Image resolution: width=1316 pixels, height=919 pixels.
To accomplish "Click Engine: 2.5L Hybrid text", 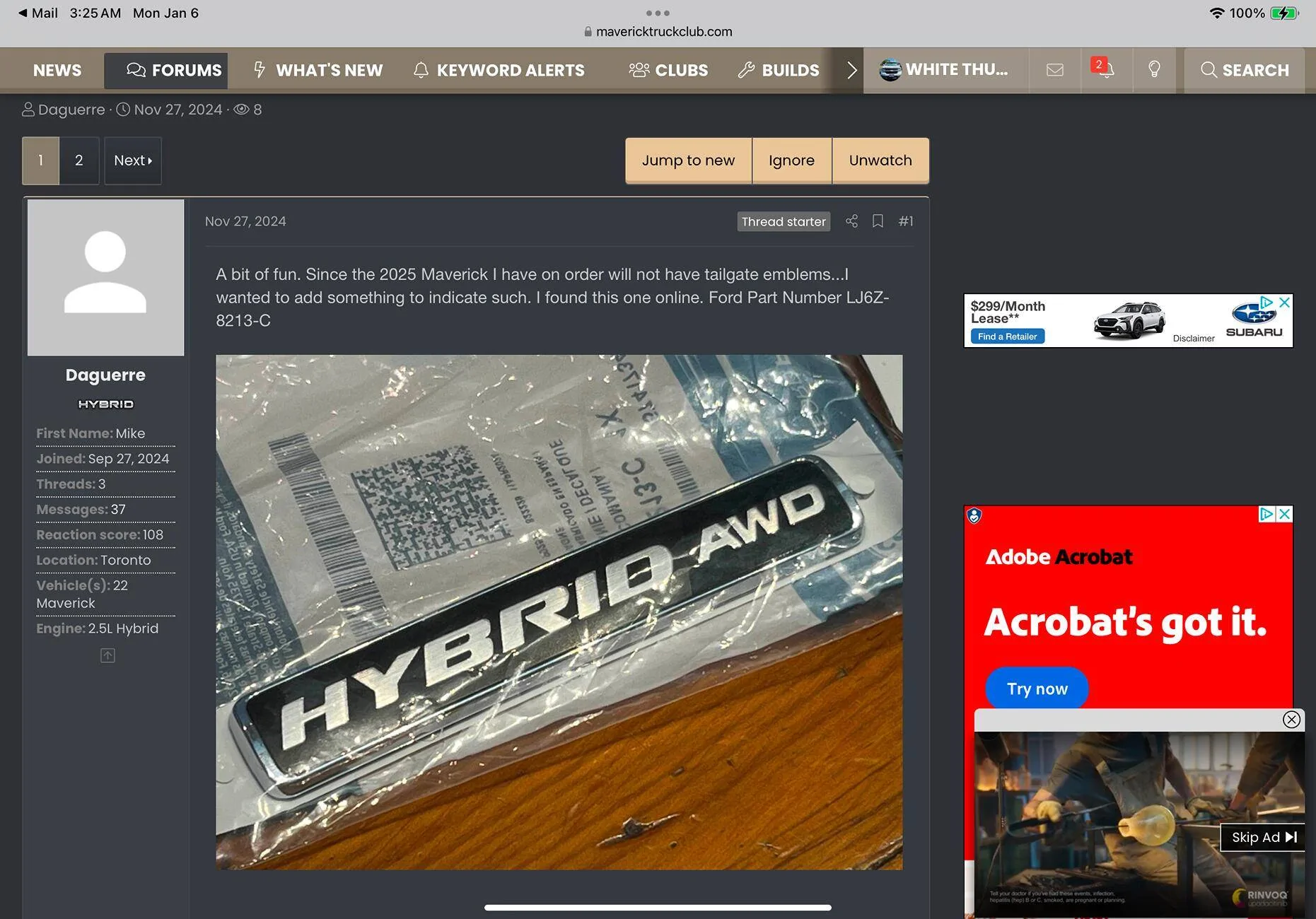I will [97, 628].
